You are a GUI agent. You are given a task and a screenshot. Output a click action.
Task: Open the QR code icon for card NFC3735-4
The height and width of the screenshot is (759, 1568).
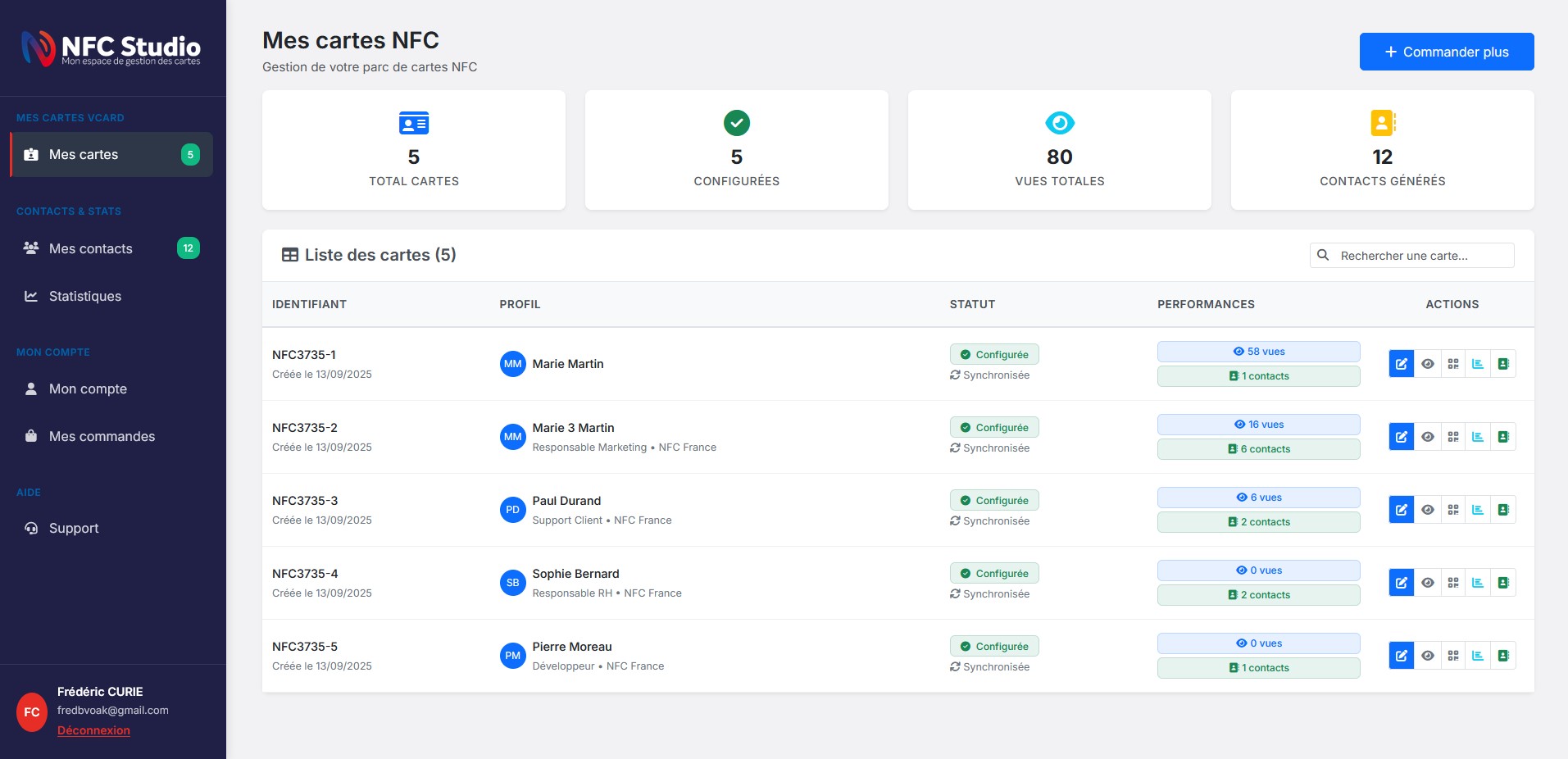1452,583
